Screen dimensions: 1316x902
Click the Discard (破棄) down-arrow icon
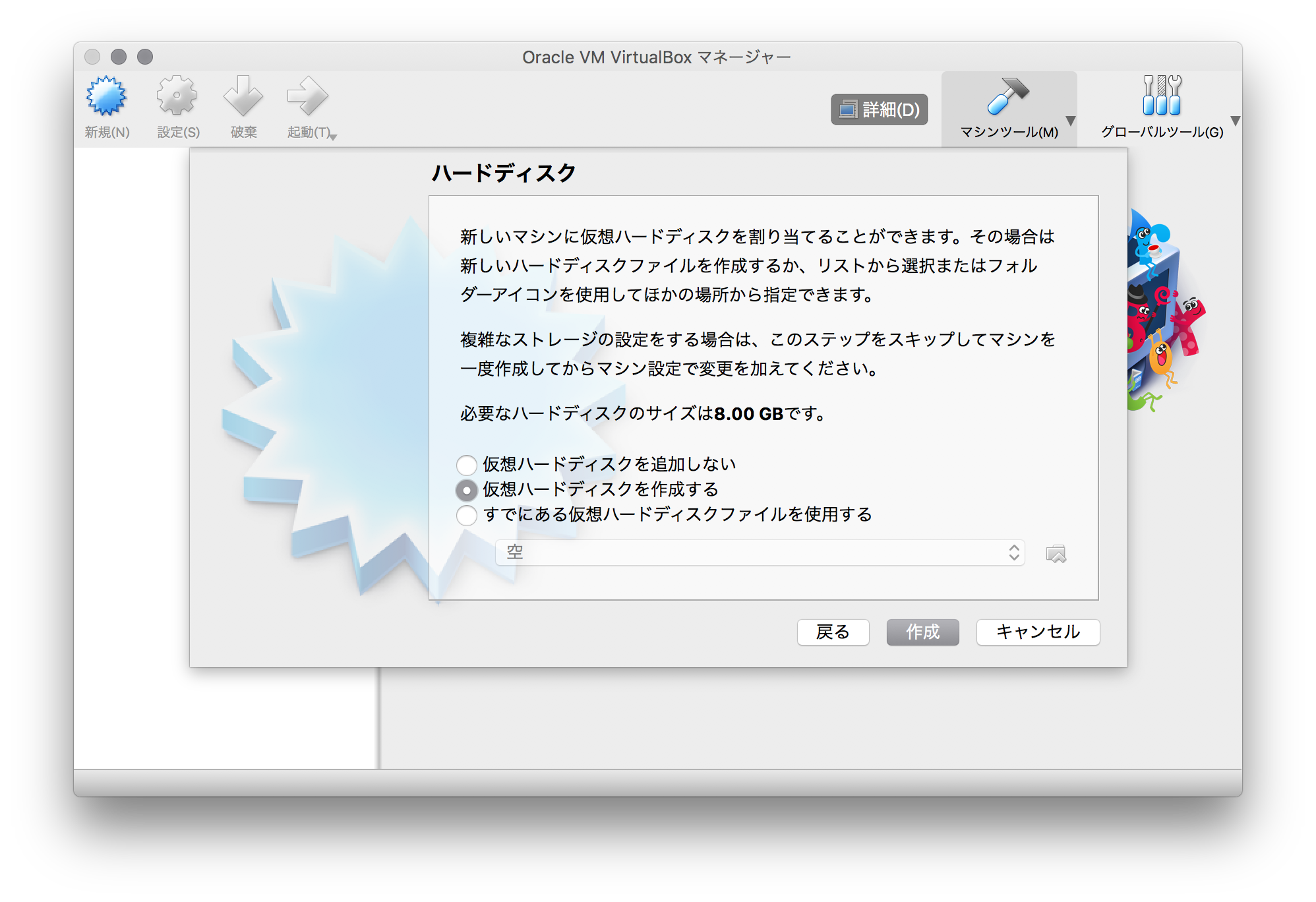[243, 96]
